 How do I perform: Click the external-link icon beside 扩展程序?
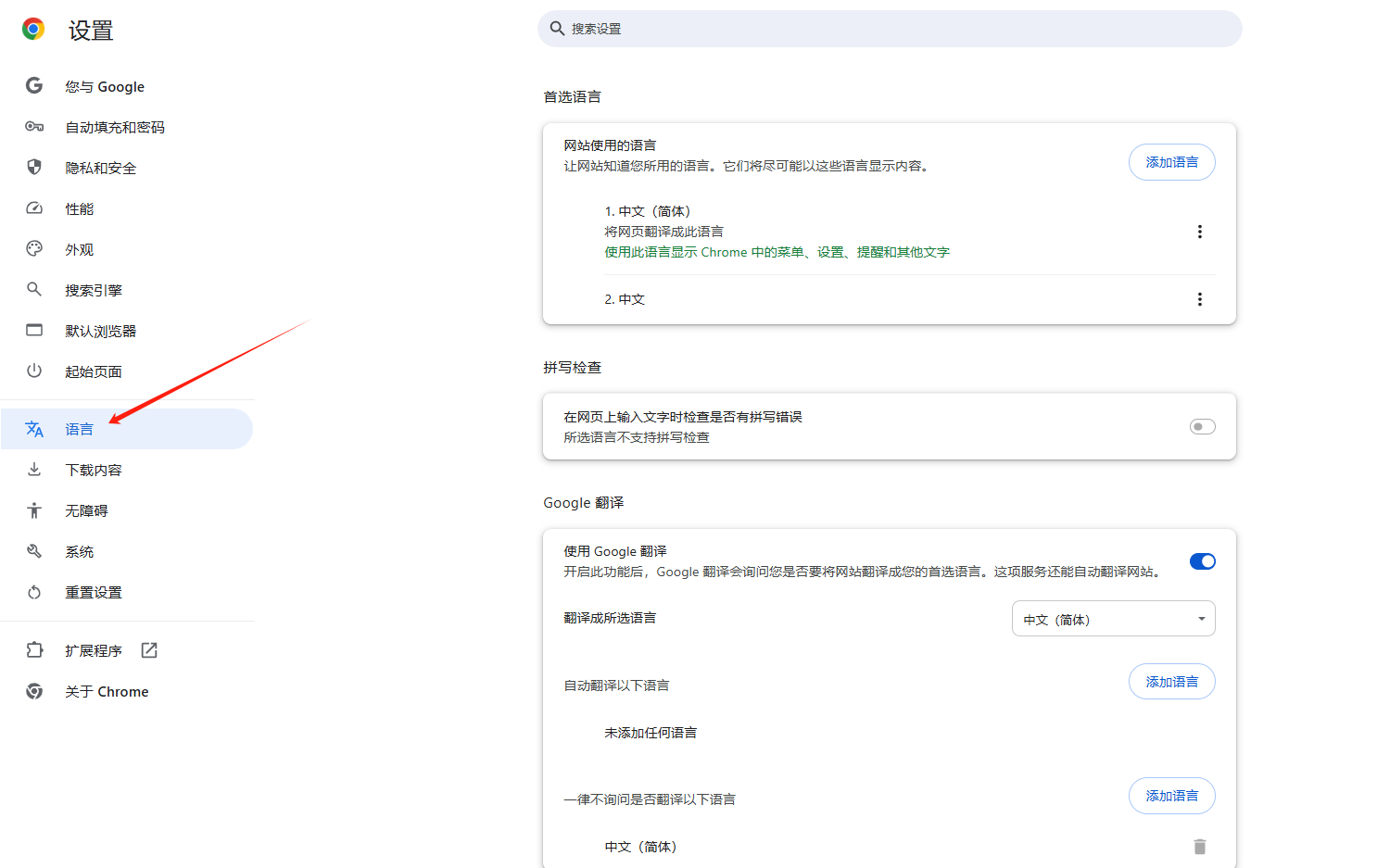[x=149, y=650]
